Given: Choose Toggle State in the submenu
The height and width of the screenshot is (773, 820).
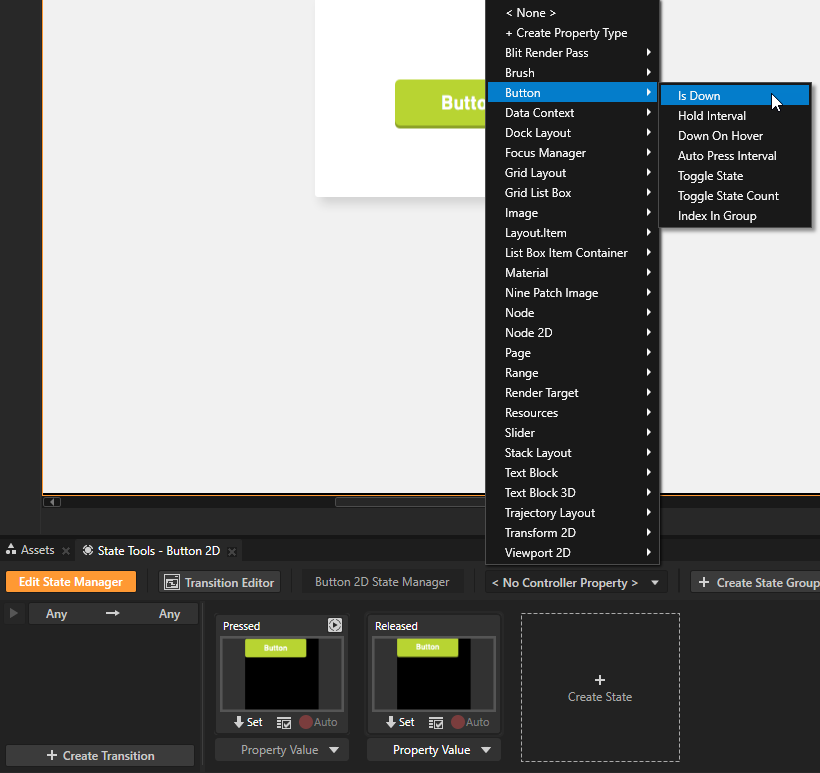Looking at the screenshot, I should [710, 176].
